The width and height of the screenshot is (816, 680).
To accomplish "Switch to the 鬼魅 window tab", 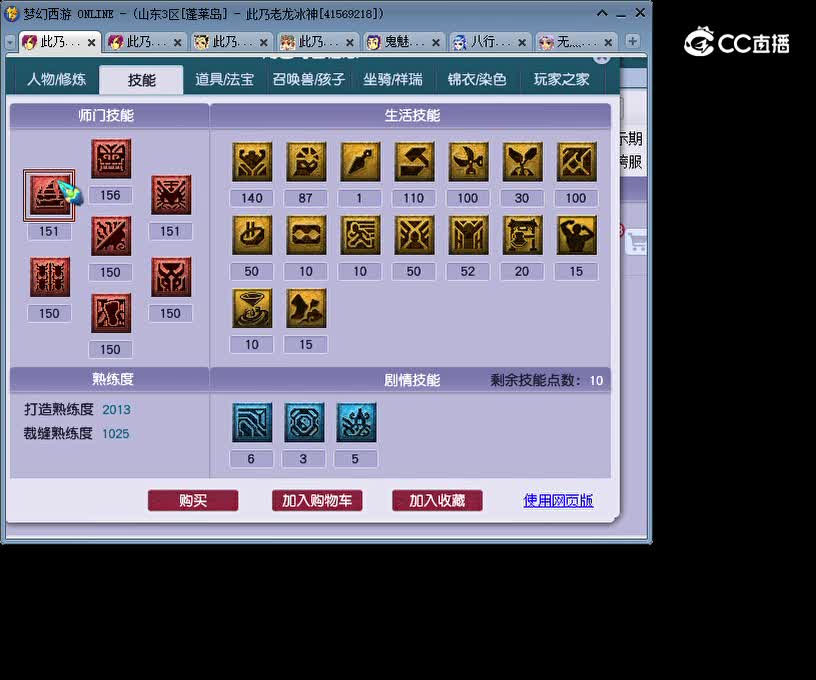I will click(403, 42).
